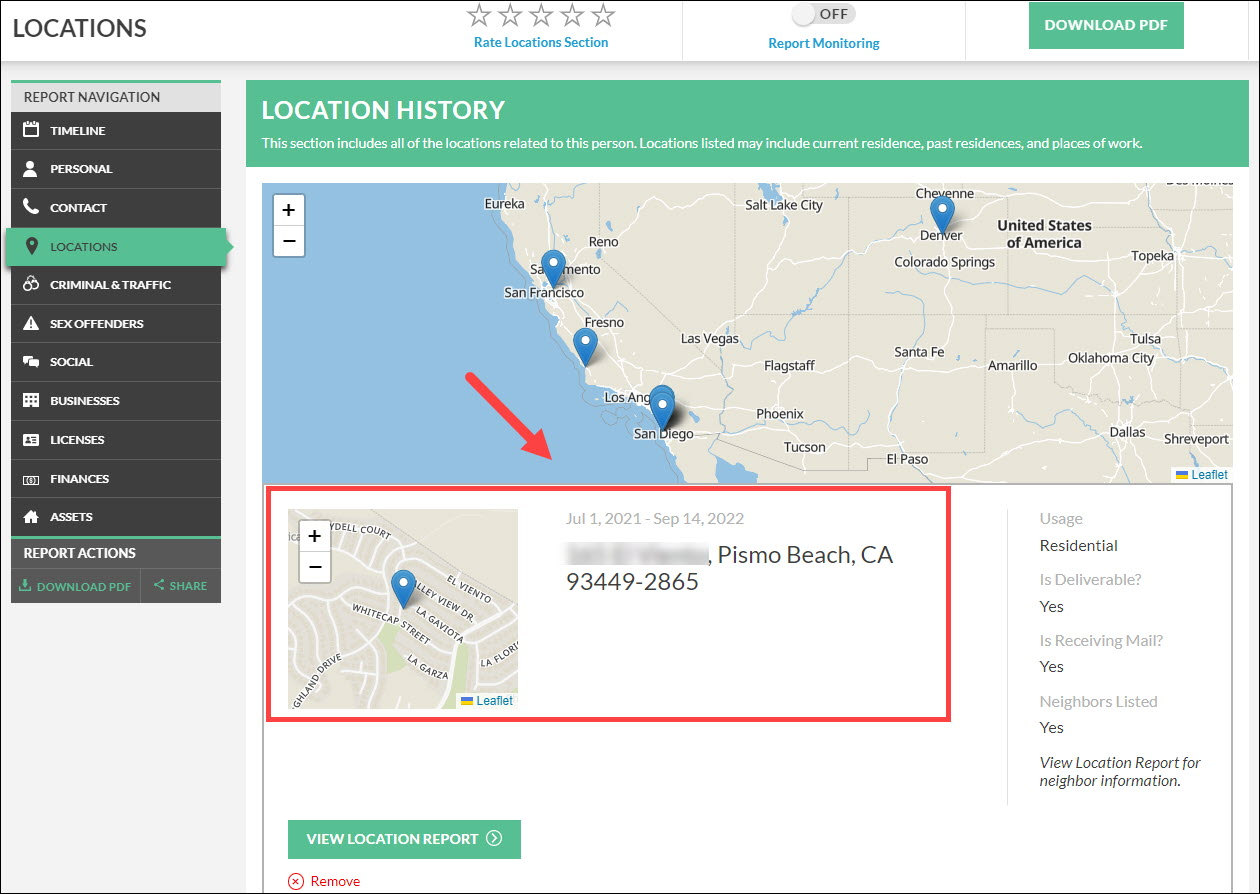Click the Location History heading
This screenshot has width=1260, height=894.
click(x=383, y=110)
